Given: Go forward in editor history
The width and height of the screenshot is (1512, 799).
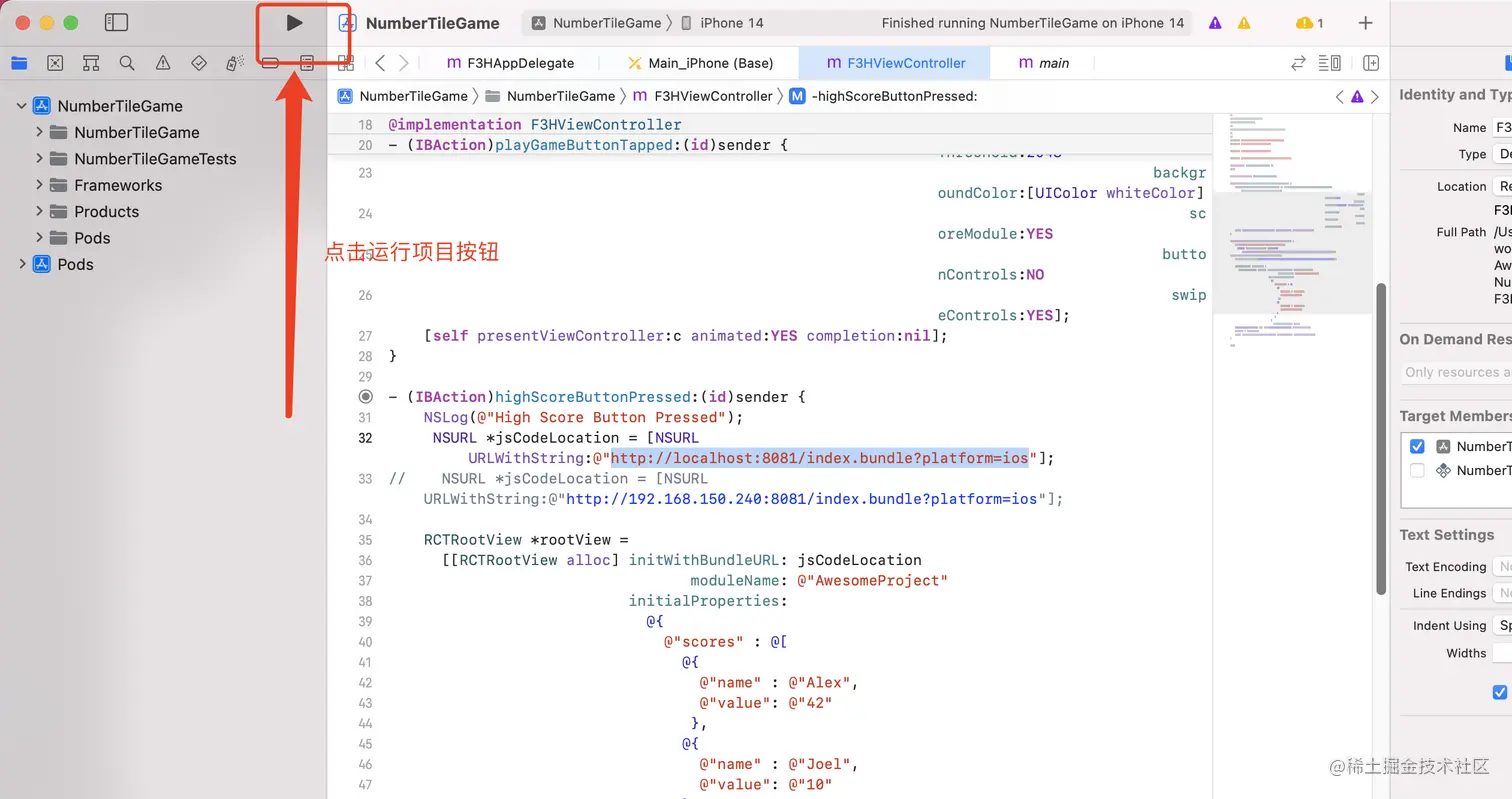Looking at the screenshot, I should pos(403,63).
